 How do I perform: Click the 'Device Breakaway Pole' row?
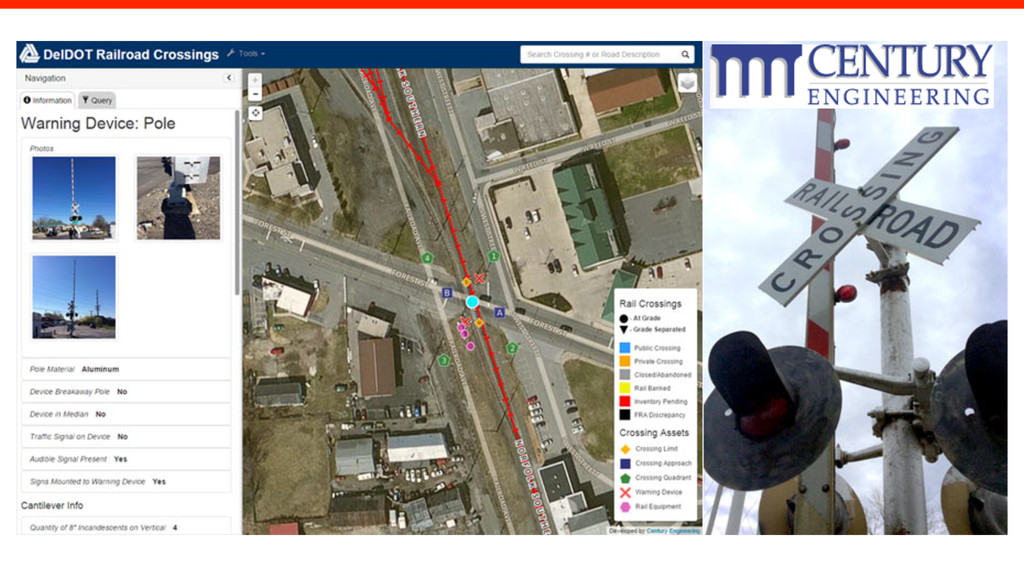coord(126,391)
